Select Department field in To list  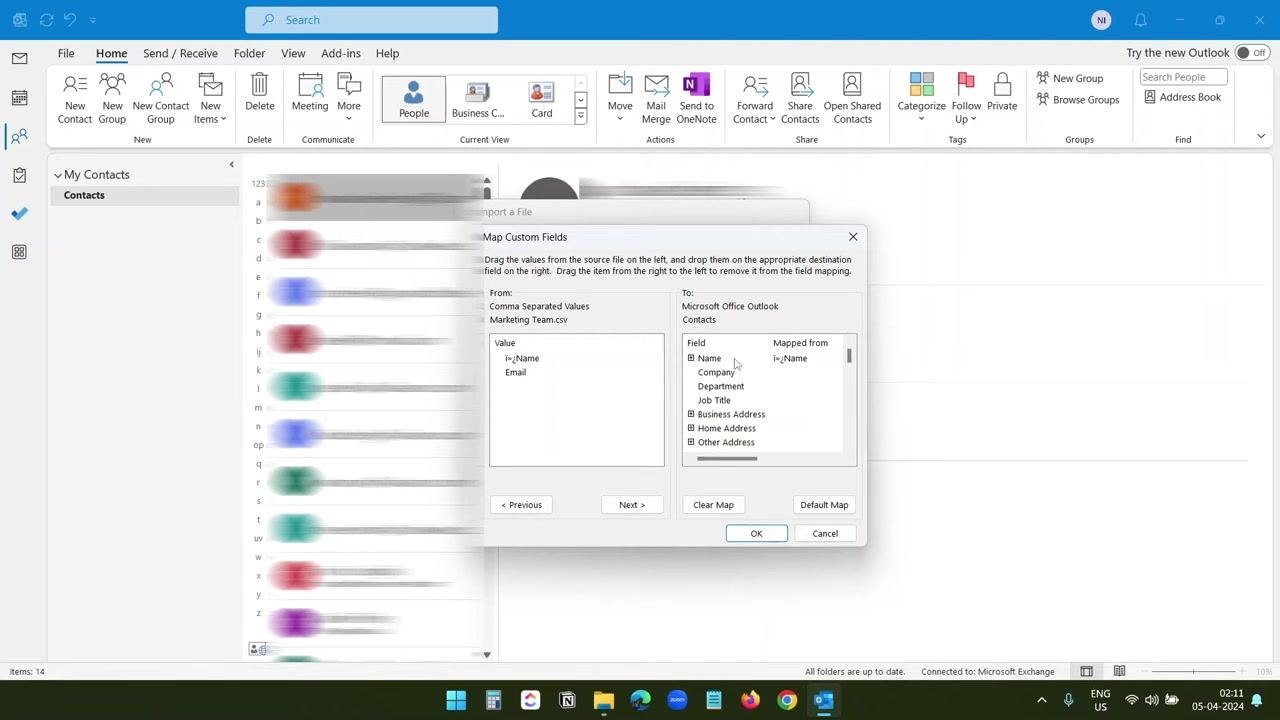pos(721,386)
